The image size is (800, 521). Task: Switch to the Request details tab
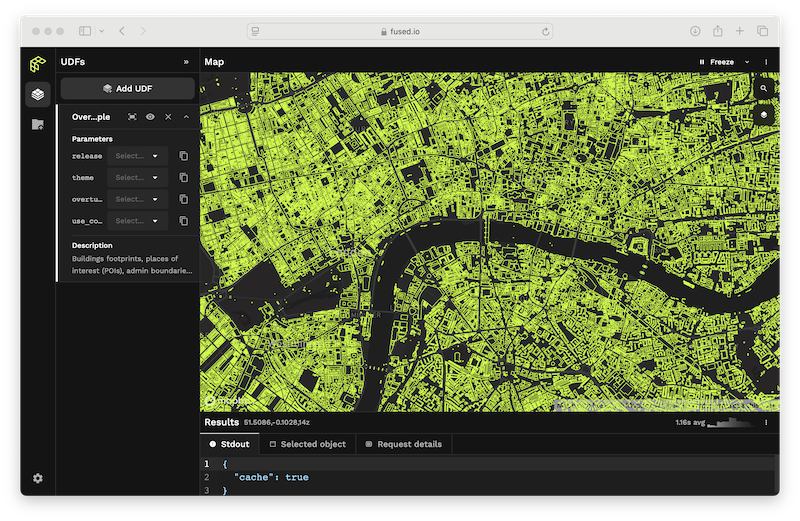pos(404,444)
